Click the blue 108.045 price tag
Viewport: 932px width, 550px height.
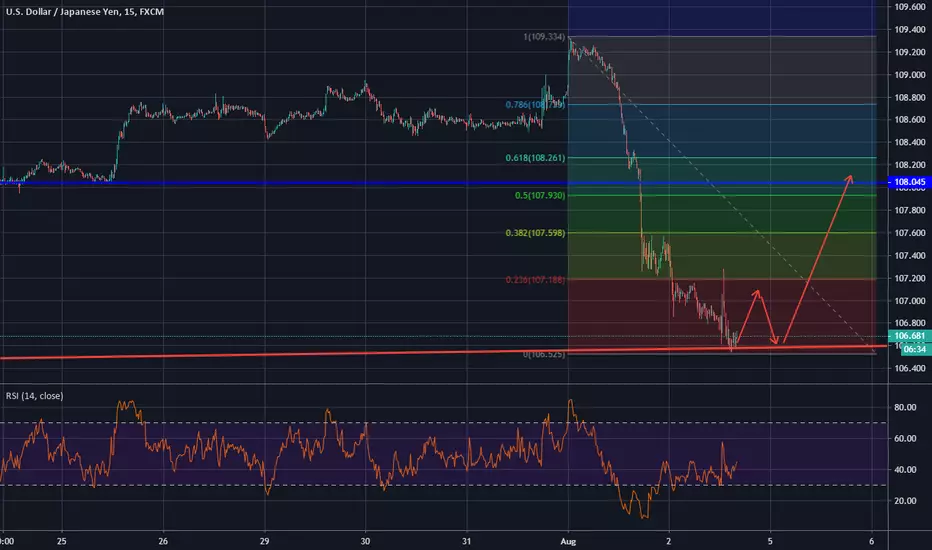point(909,182)
